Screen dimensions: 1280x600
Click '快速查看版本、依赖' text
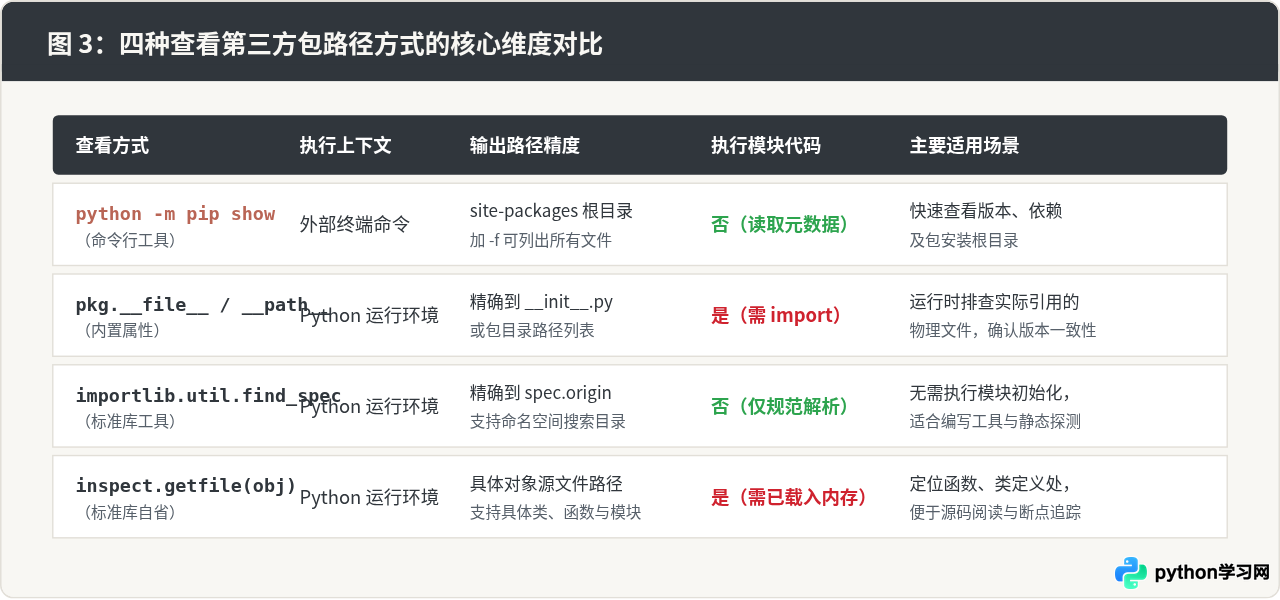[x=986, y=211]
